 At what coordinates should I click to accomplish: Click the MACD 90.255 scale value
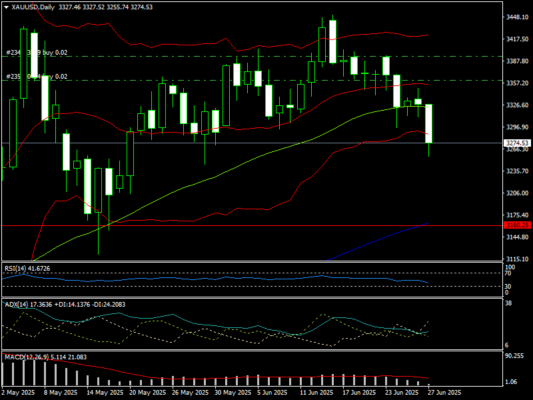(514, 356)
